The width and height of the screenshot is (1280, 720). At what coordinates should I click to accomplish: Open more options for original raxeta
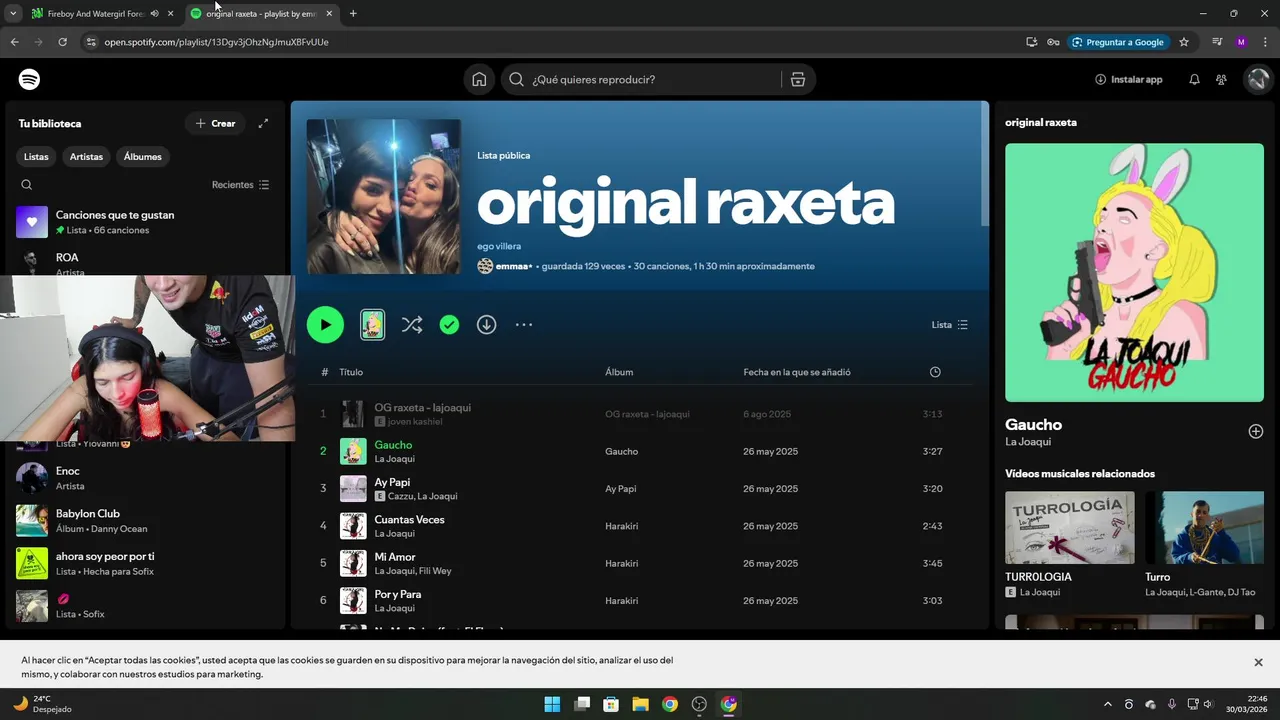(x=524, y=325)
